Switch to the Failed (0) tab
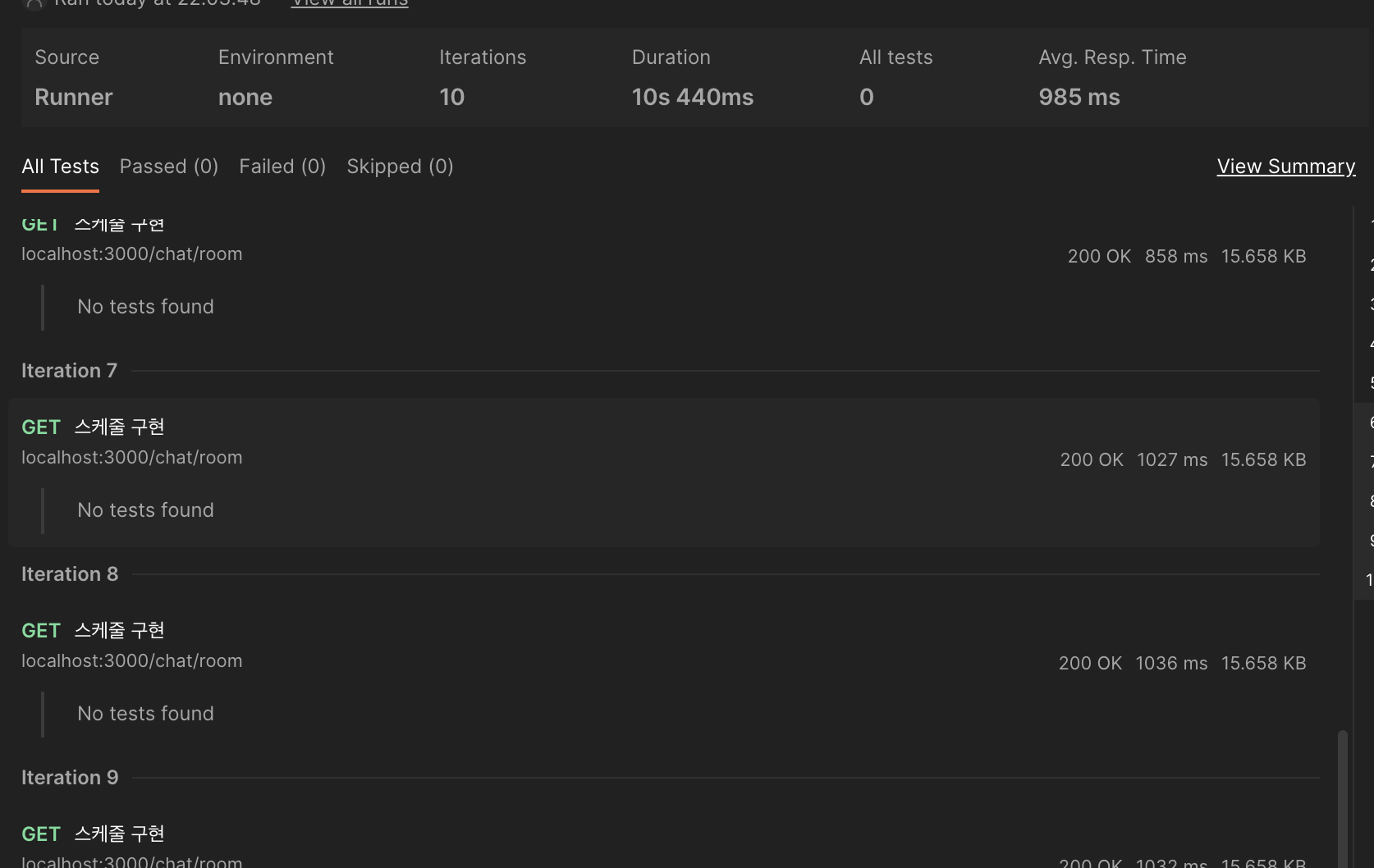 pyautogui.click(x=282, y=167)
